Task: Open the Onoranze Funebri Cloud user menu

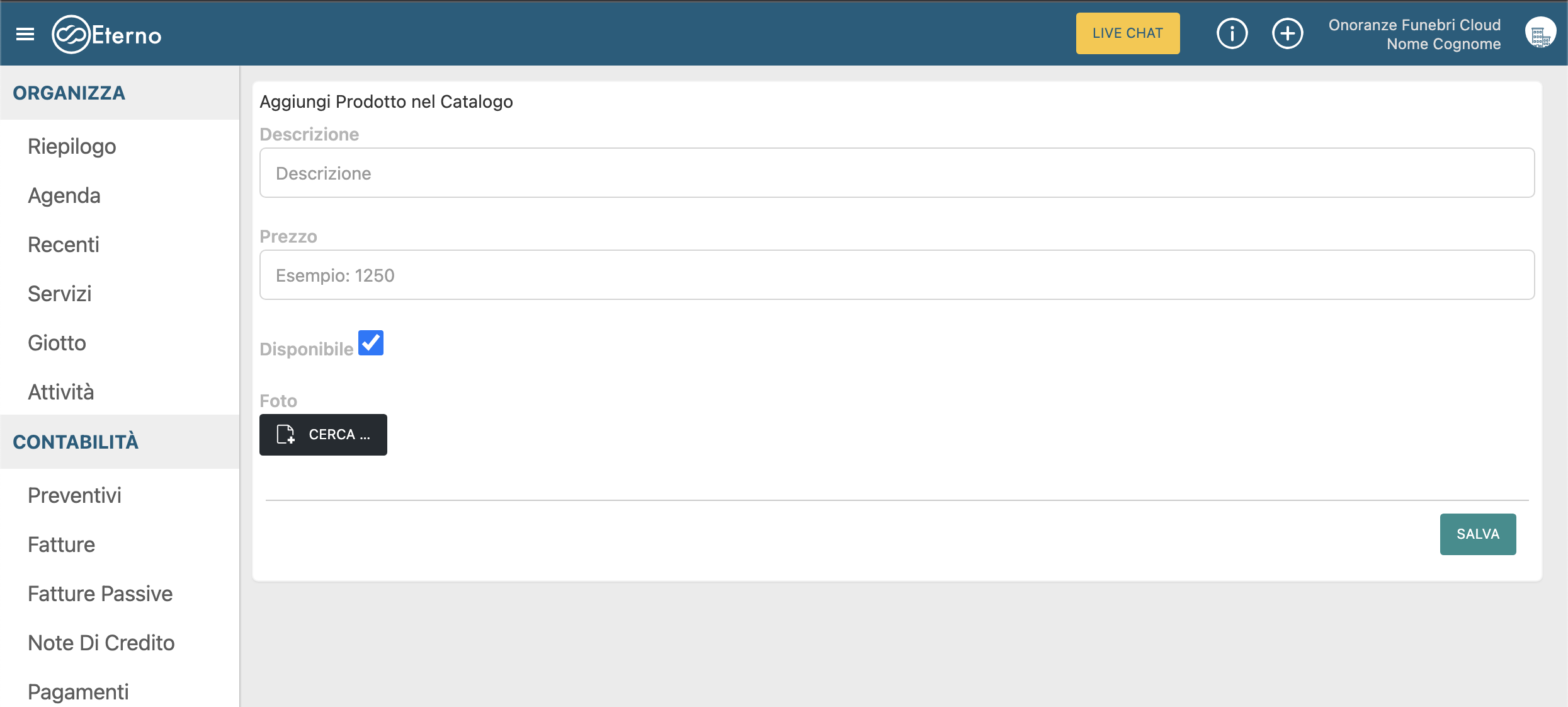Action: (1414, 34)
